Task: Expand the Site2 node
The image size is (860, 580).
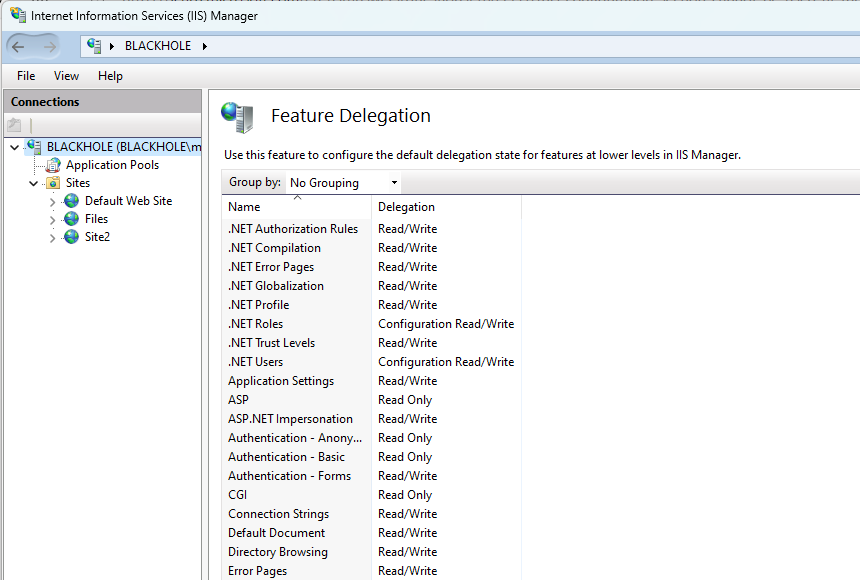Action: (52, 238)
